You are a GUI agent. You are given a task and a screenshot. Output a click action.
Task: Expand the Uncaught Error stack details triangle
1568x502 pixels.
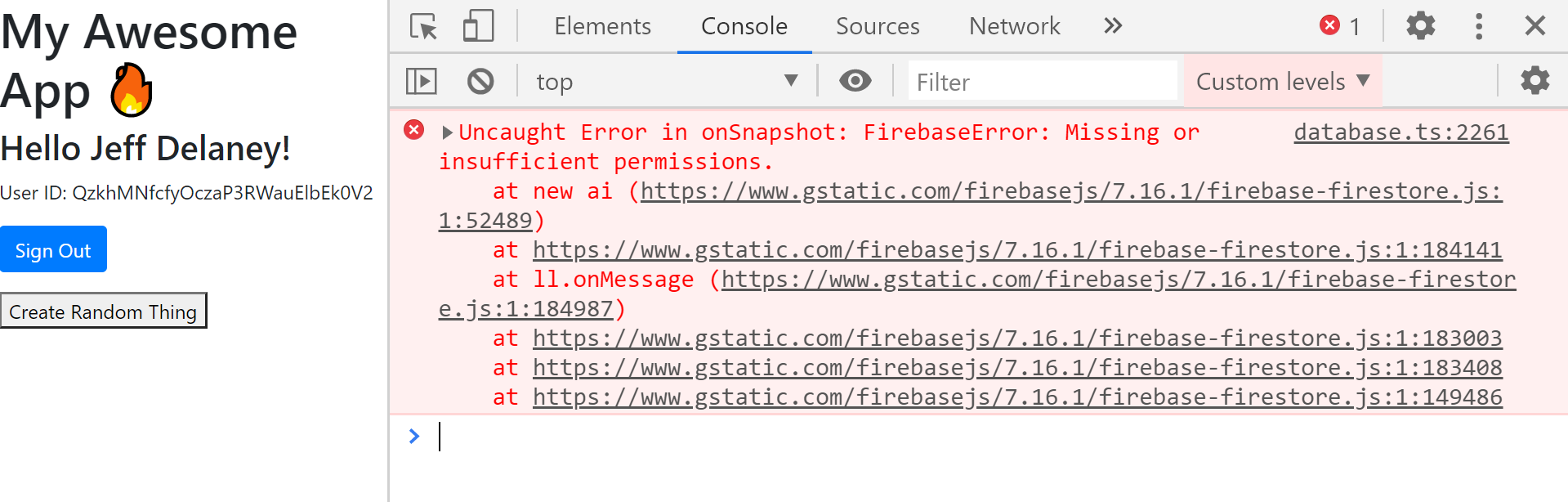coord(446,131)
